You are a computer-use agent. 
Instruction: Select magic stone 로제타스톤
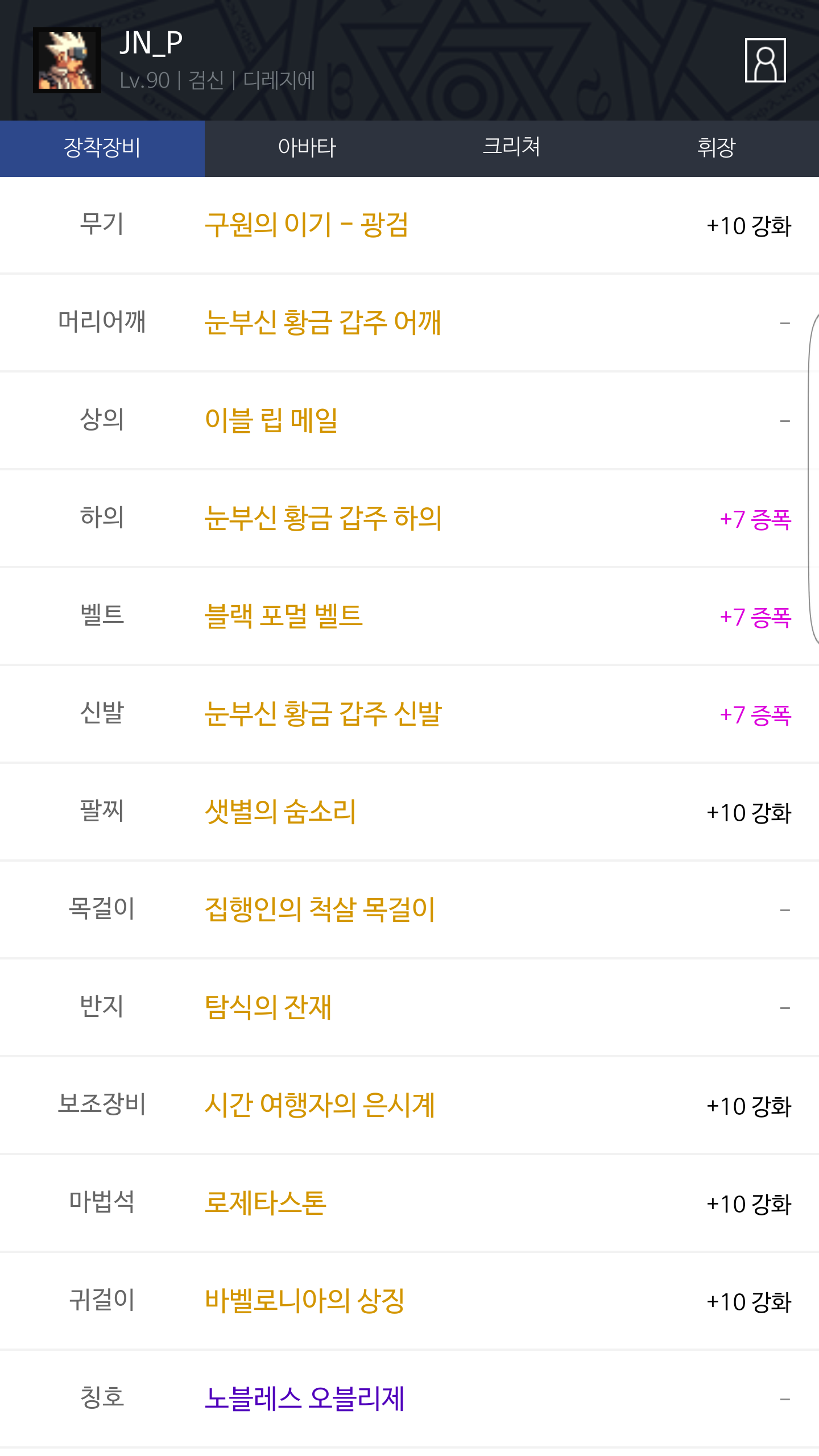(x=266, y=1203)
